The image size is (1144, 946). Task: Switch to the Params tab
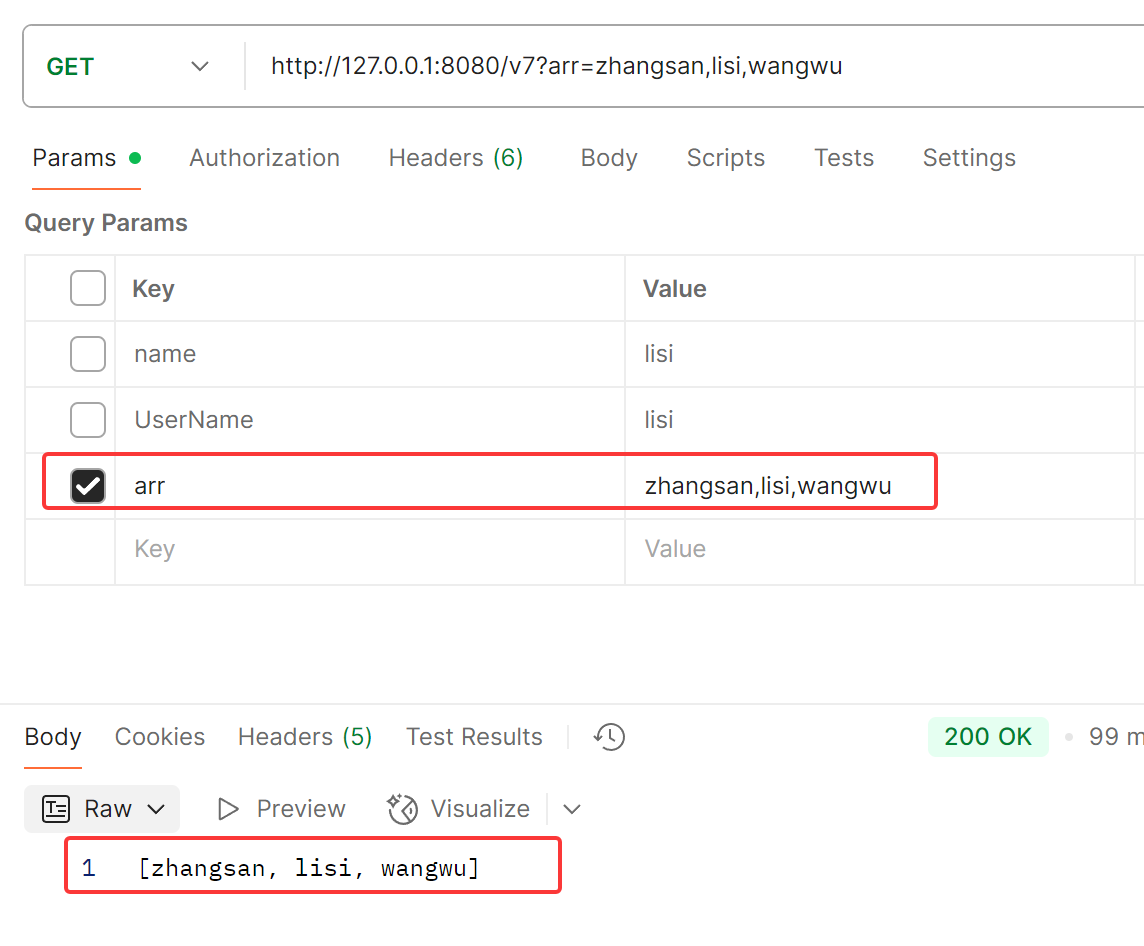[x=86, y=158]
